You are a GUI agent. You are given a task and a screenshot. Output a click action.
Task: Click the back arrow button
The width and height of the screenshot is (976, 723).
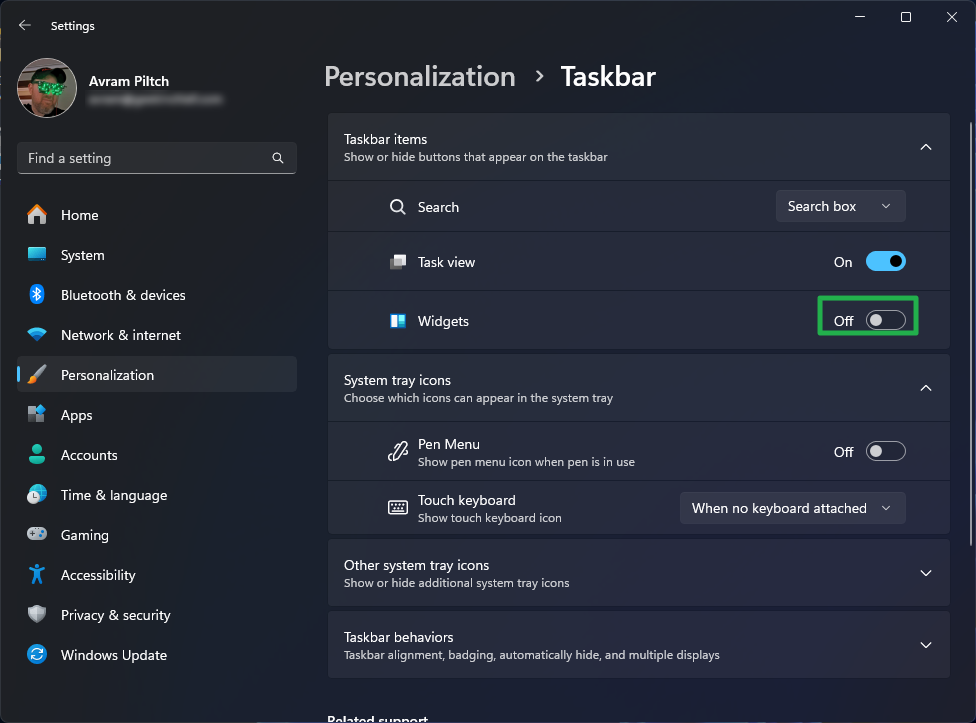pyautogui.click(x=24, y=25)
